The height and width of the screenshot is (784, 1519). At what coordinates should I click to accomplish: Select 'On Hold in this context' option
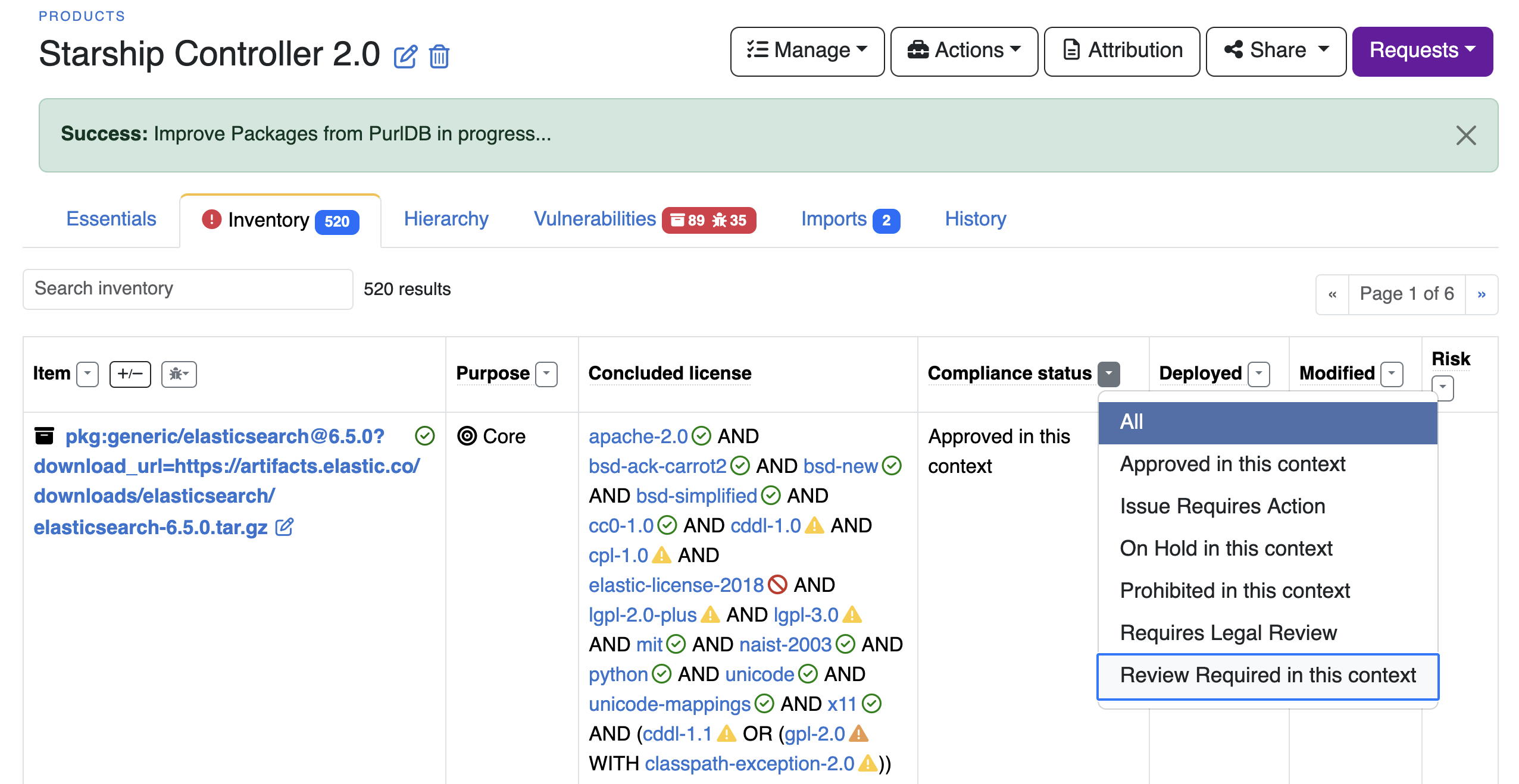pos(1268,548)
